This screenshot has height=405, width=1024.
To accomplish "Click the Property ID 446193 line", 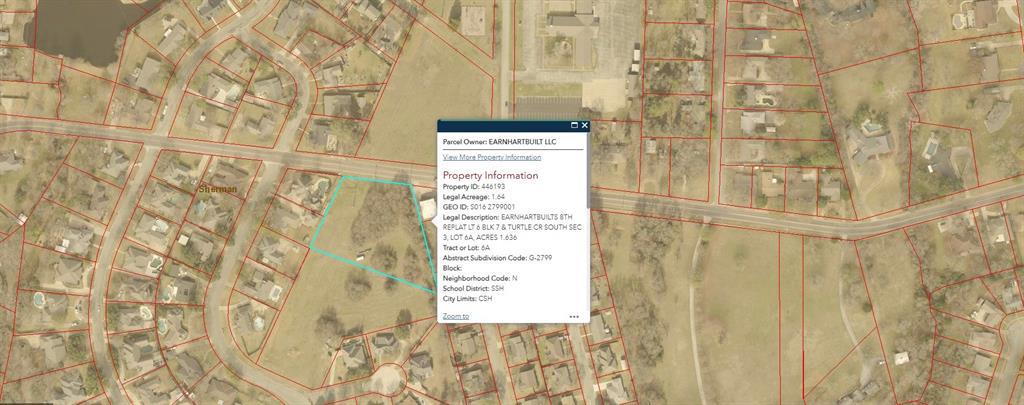I will coord(474,187).
